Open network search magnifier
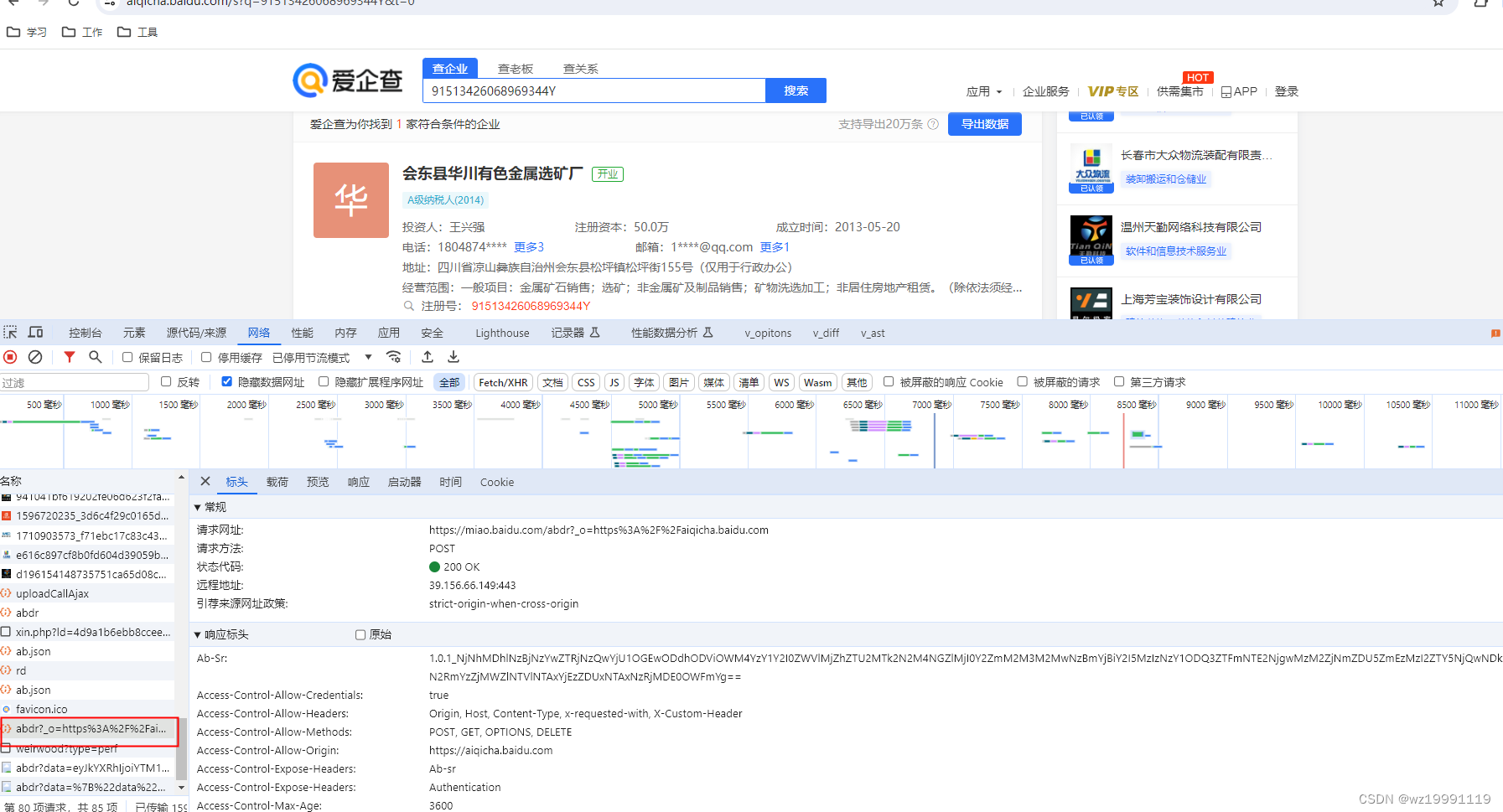Screen dimensions: 1503x812 [96, 357]
